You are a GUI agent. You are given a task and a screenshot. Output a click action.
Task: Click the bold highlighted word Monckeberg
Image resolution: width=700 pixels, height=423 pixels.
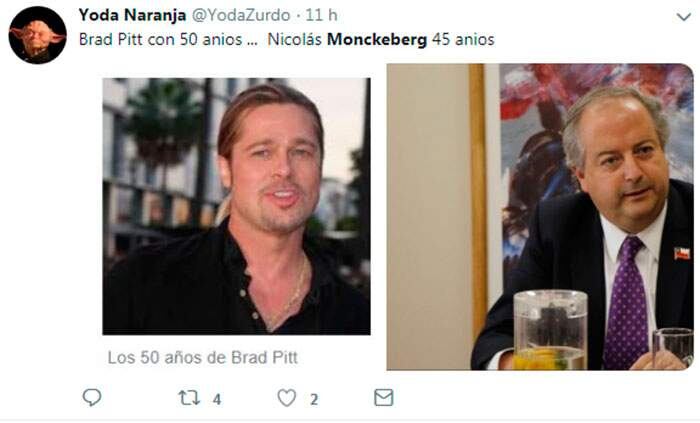tap(377, 39)
